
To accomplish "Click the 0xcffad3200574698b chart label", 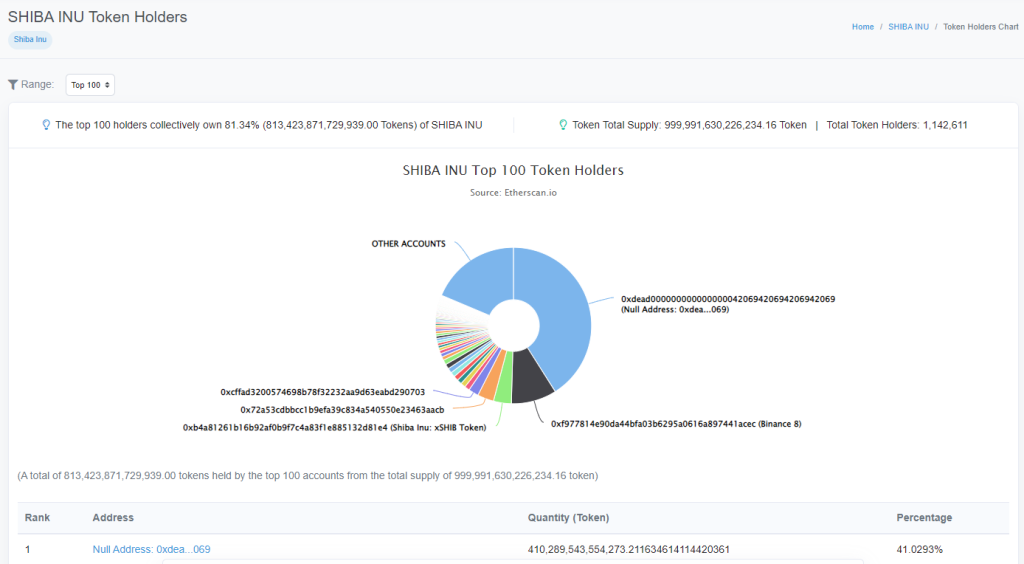I will coord(323,392).
